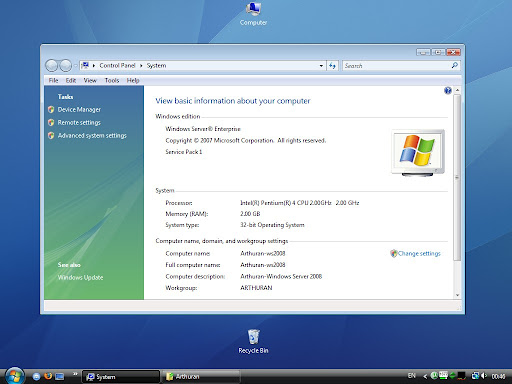Open Remote settings task link

(x=79, y=122)
